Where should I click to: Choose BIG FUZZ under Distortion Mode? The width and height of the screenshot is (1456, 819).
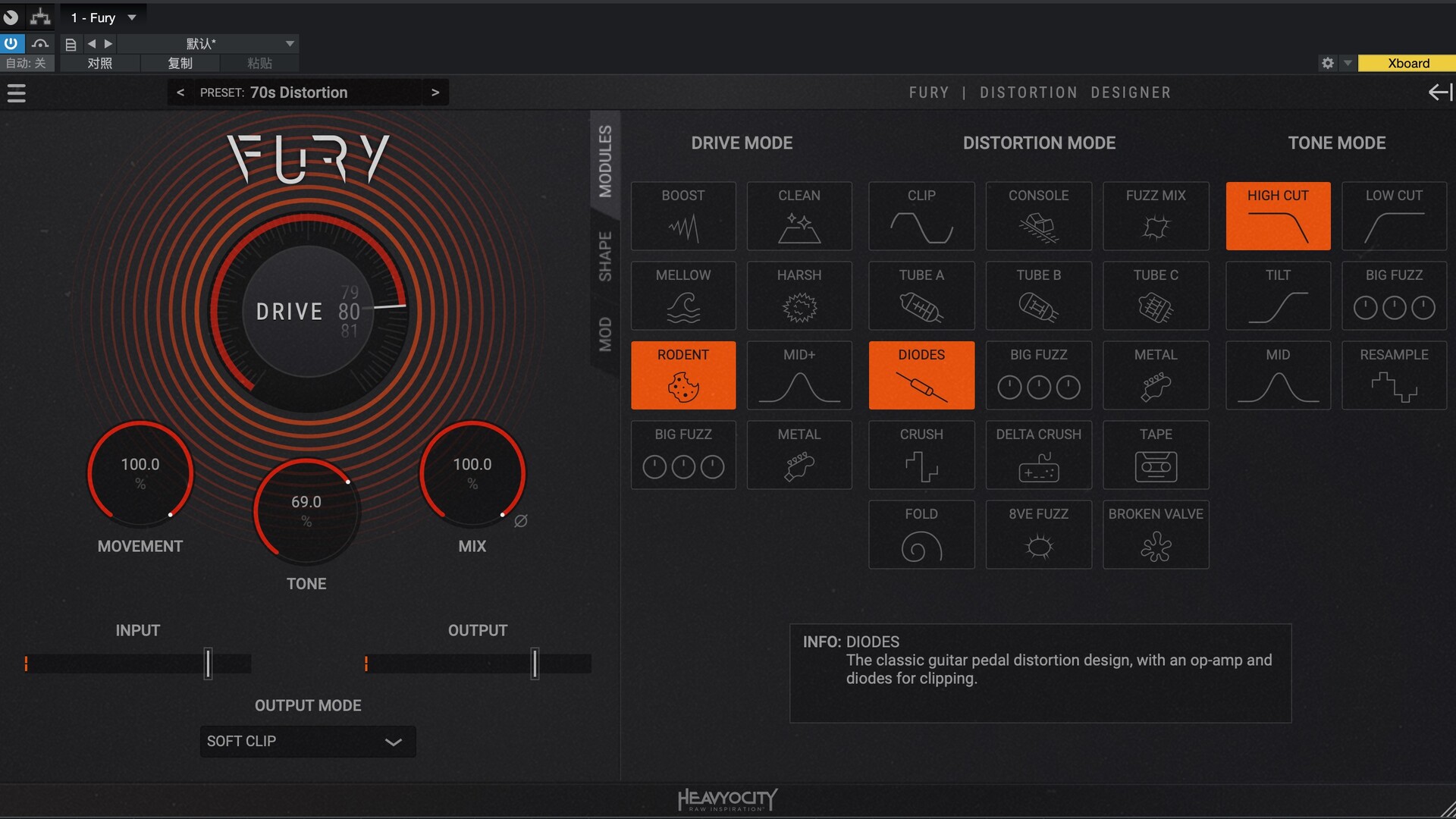[x=1039, y=375]
